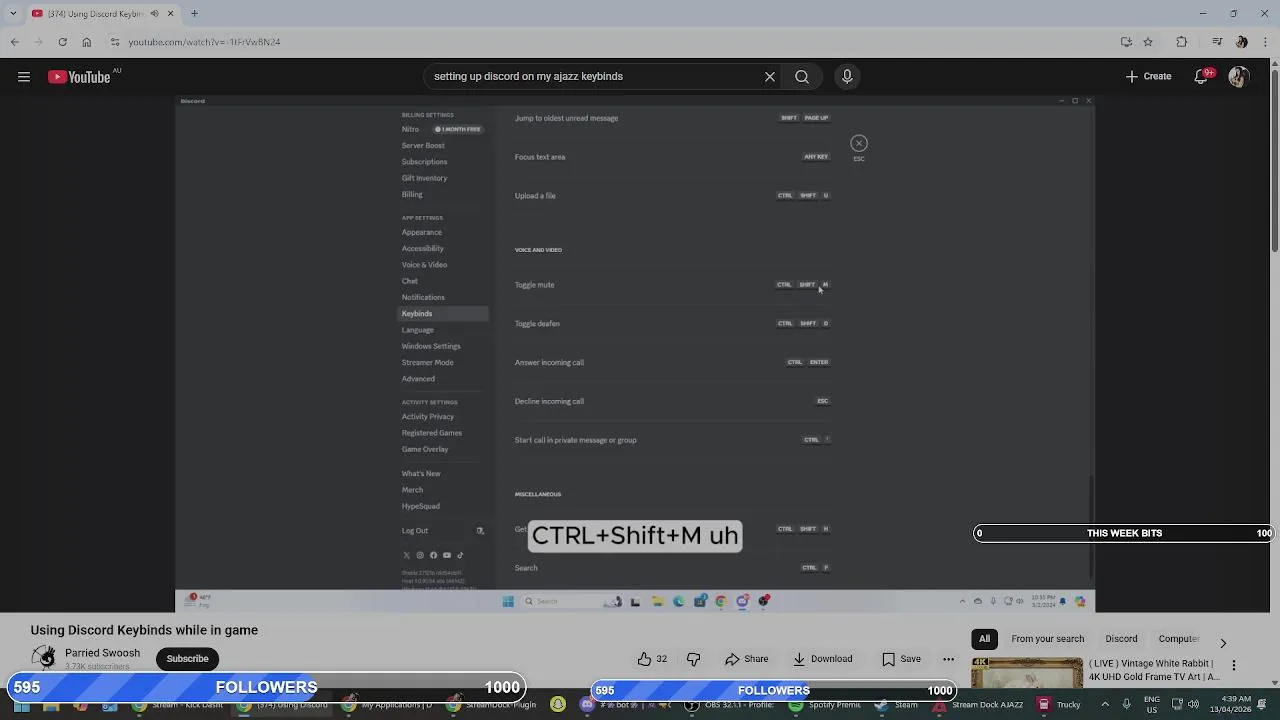Subscribe to Parried Swoosh
The image size is (1280, 720).
point(187,659)
